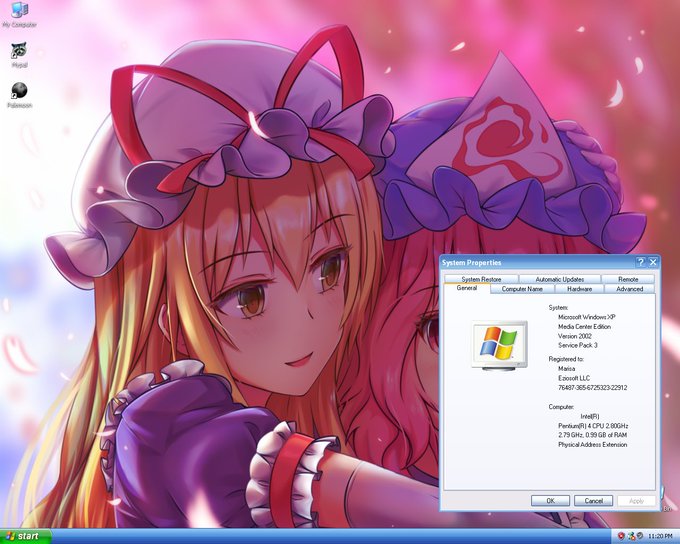Select the General tab
This screenshot has height=544, width=680.
467,288
